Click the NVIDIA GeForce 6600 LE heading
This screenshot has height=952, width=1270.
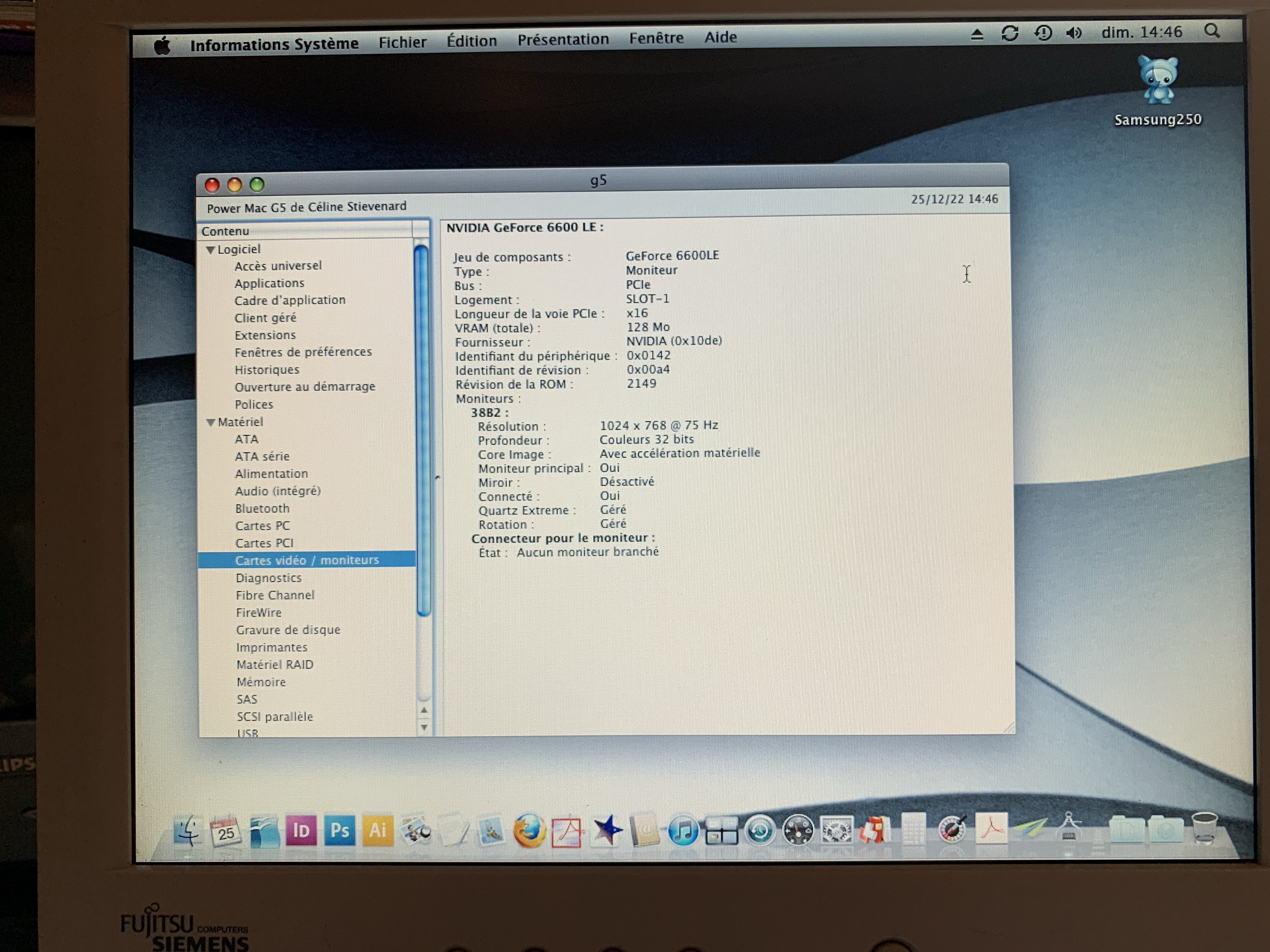525,227
